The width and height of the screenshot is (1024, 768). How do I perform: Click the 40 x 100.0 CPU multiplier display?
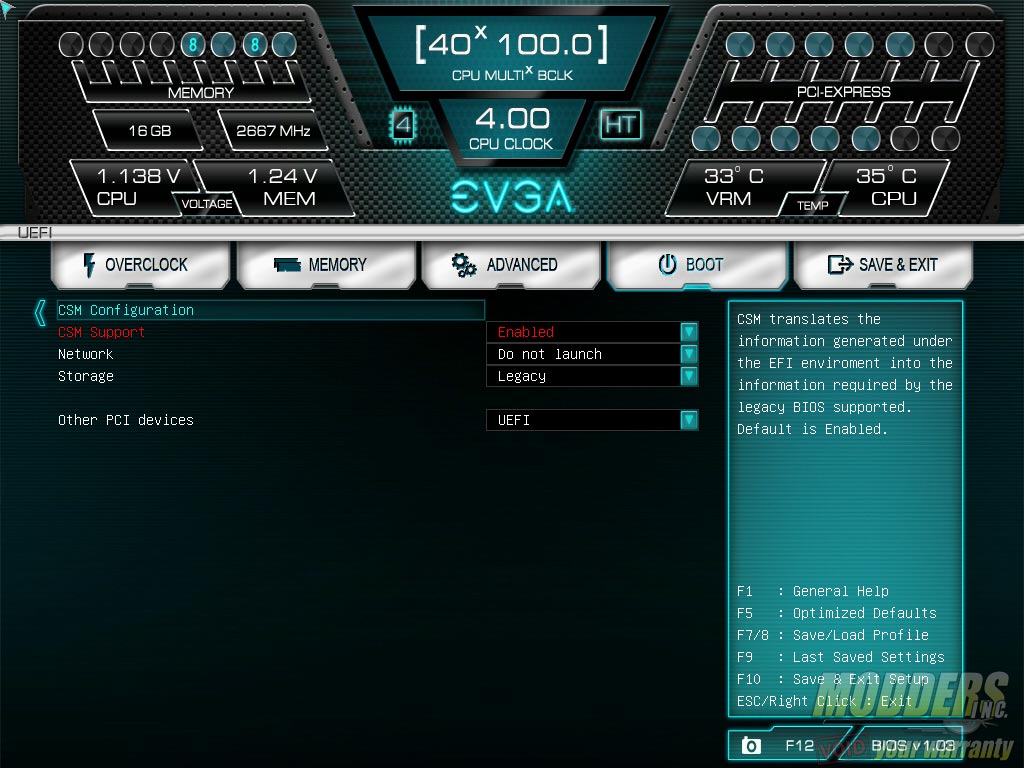click(511, 54)
